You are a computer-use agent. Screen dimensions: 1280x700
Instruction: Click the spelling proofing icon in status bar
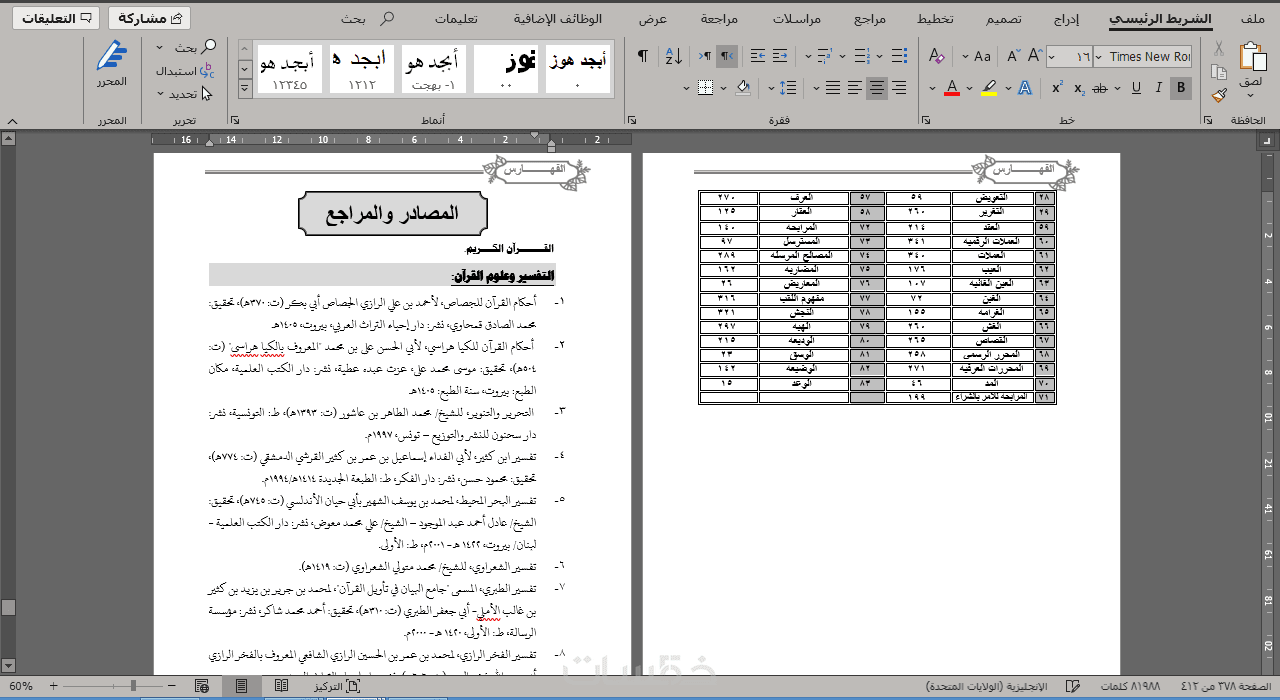tap(1073, 686)
